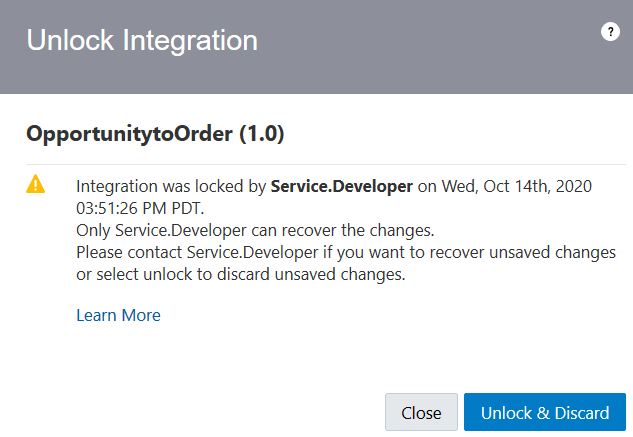Screen dimensions: 633x437
Task: Open help via the question mark icon
Action: tap(610, 32)
